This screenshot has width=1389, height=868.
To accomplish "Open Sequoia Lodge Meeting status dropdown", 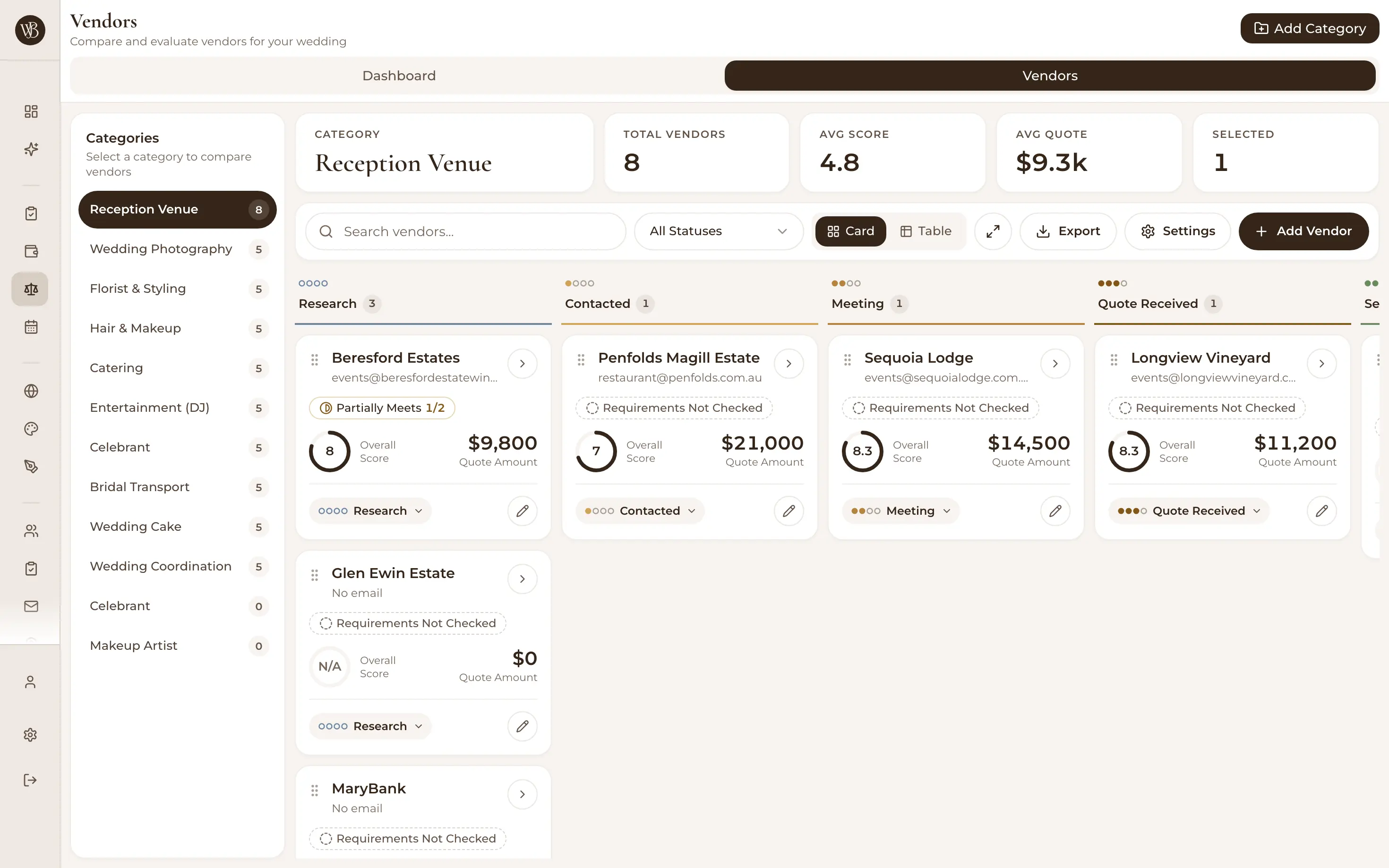I will tap(900, 511).
